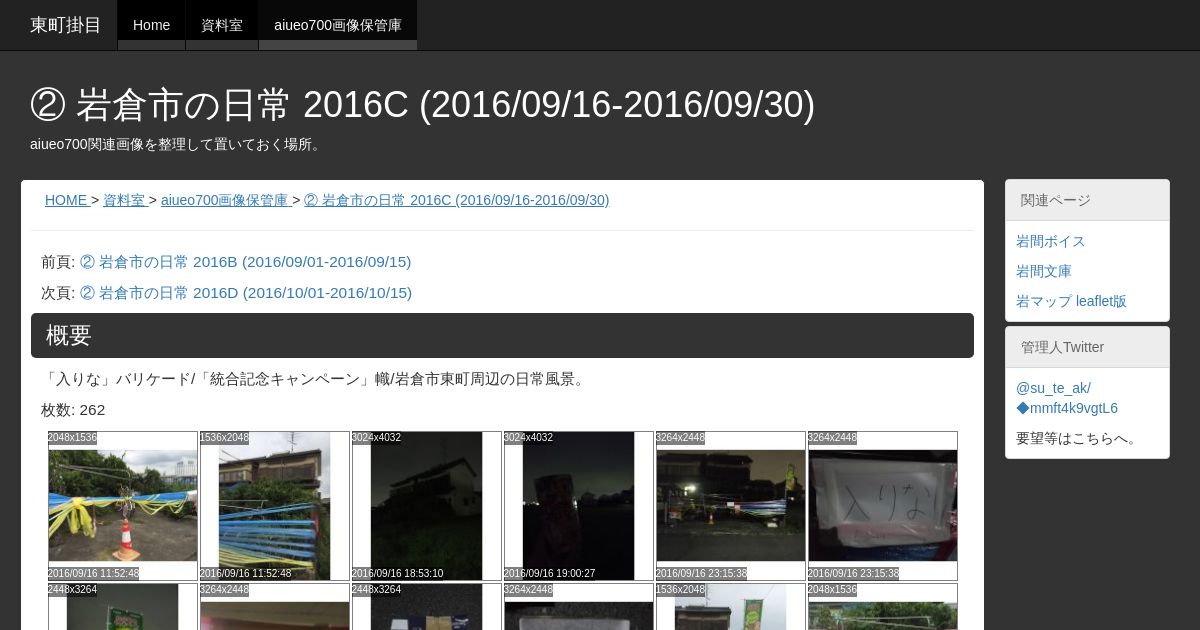The image size is (1200, 630).
Task: Click the 枚数: 262 count text
Action: pos(73,410)
